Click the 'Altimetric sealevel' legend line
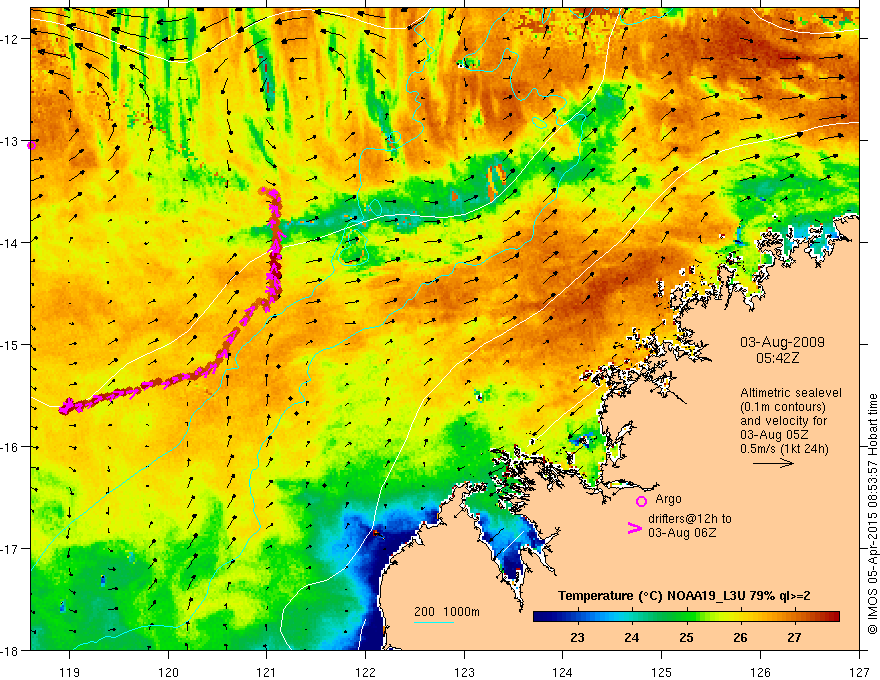The image size is (880, 680). (791, 393)
